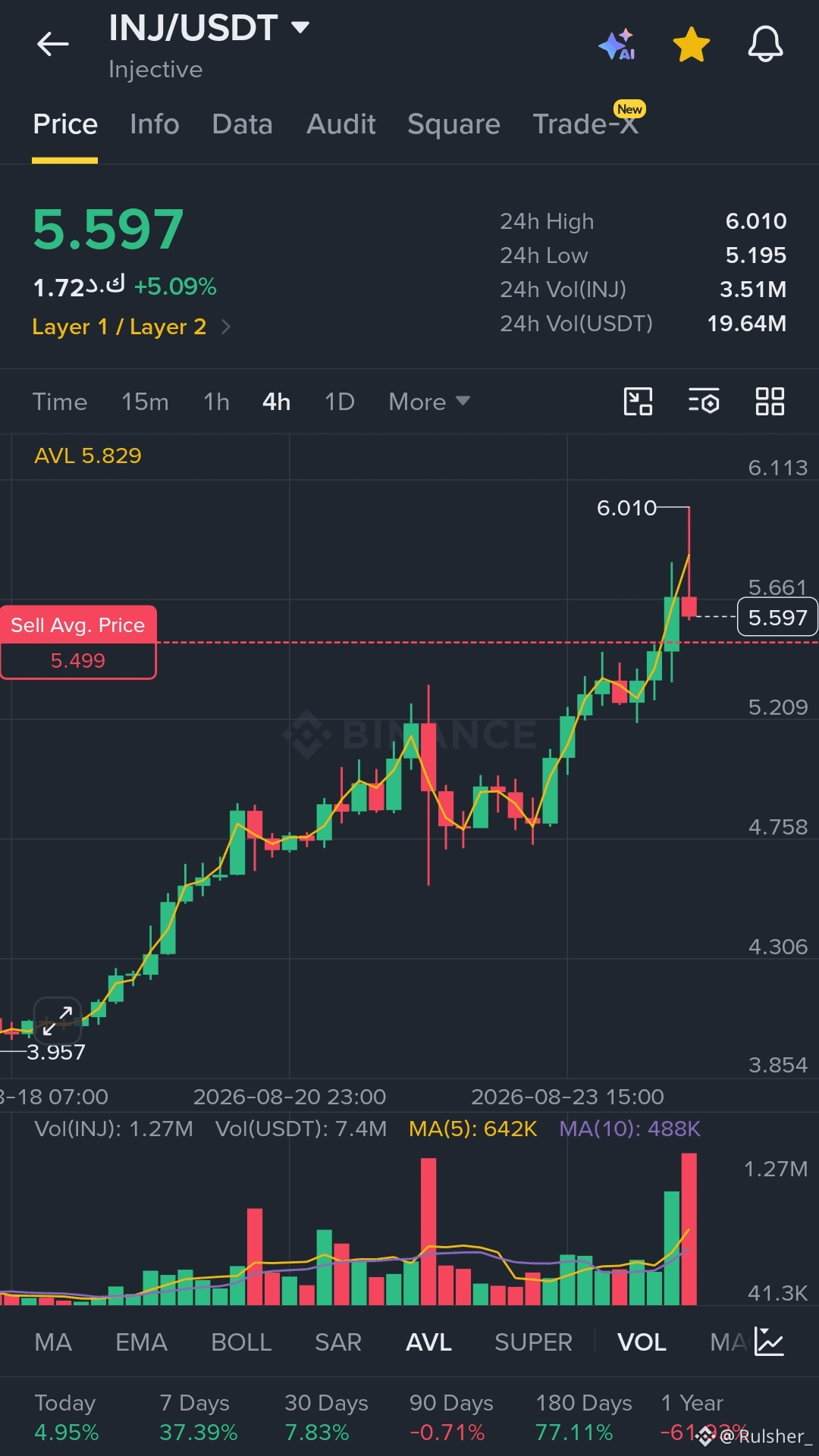Tap the Today 4.95% performance
Screen dimensions: 819x1456
coord(66,1417)
